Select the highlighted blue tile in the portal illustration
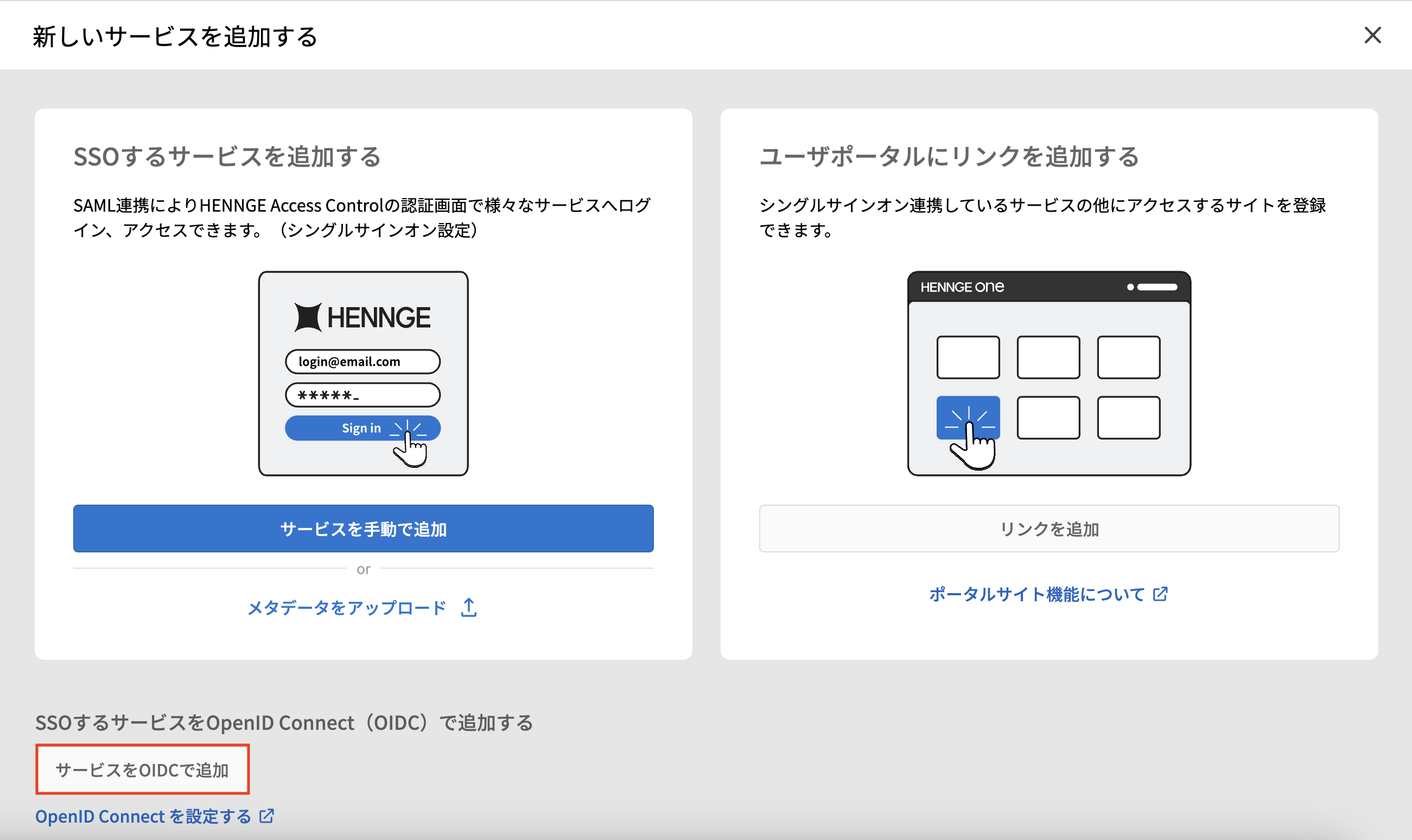 pos(968,417)
